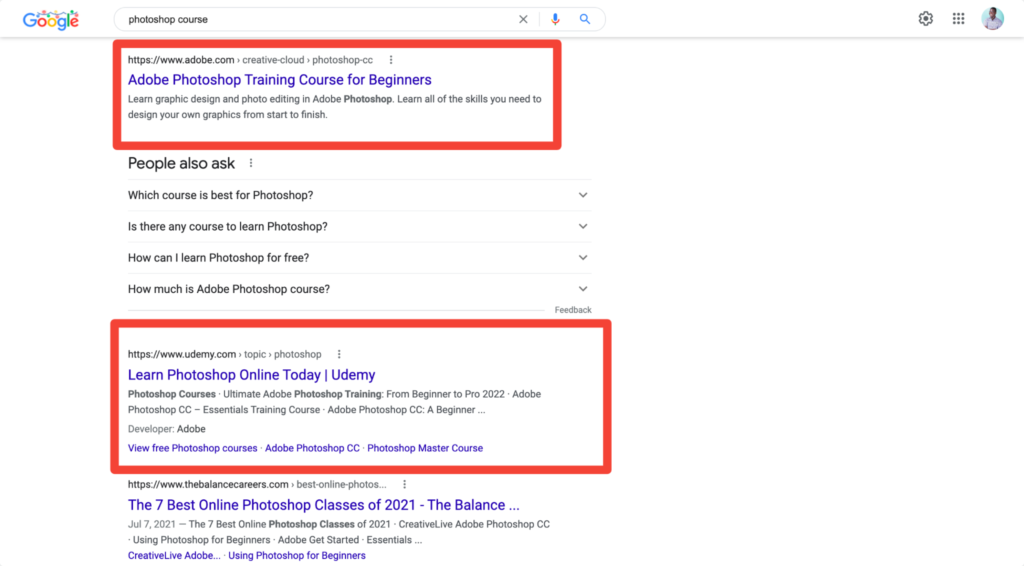Expand "How can I learn Photoshop for free?"

click(583, 258)
